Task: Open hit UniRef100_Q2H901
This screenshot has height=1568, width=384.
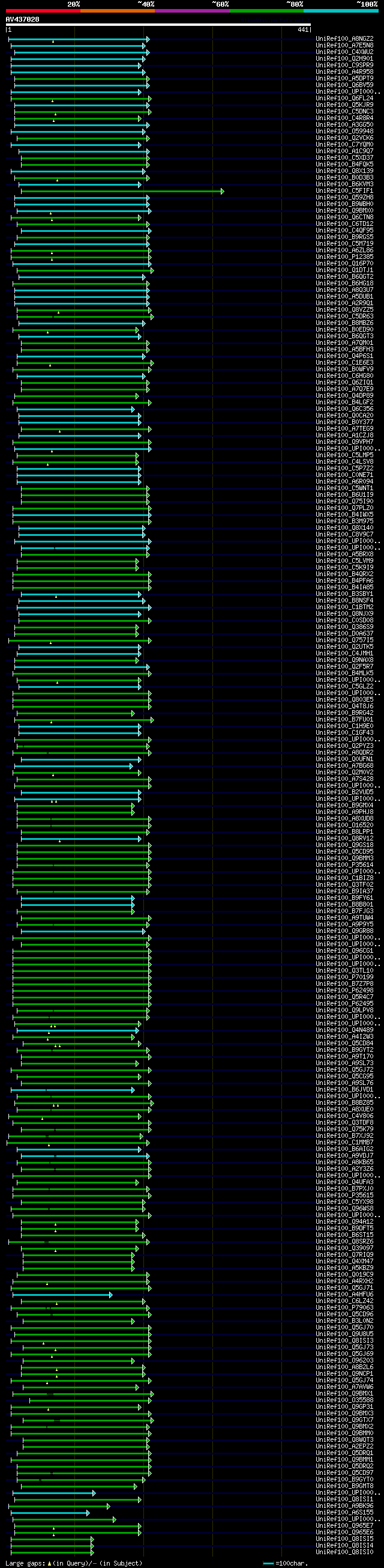Action: pos(344,59)
